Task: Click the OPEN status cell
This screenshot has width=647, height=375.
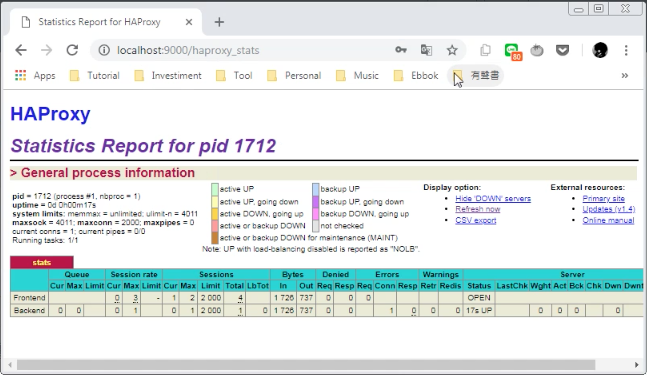Action: (x=479, y=298)
